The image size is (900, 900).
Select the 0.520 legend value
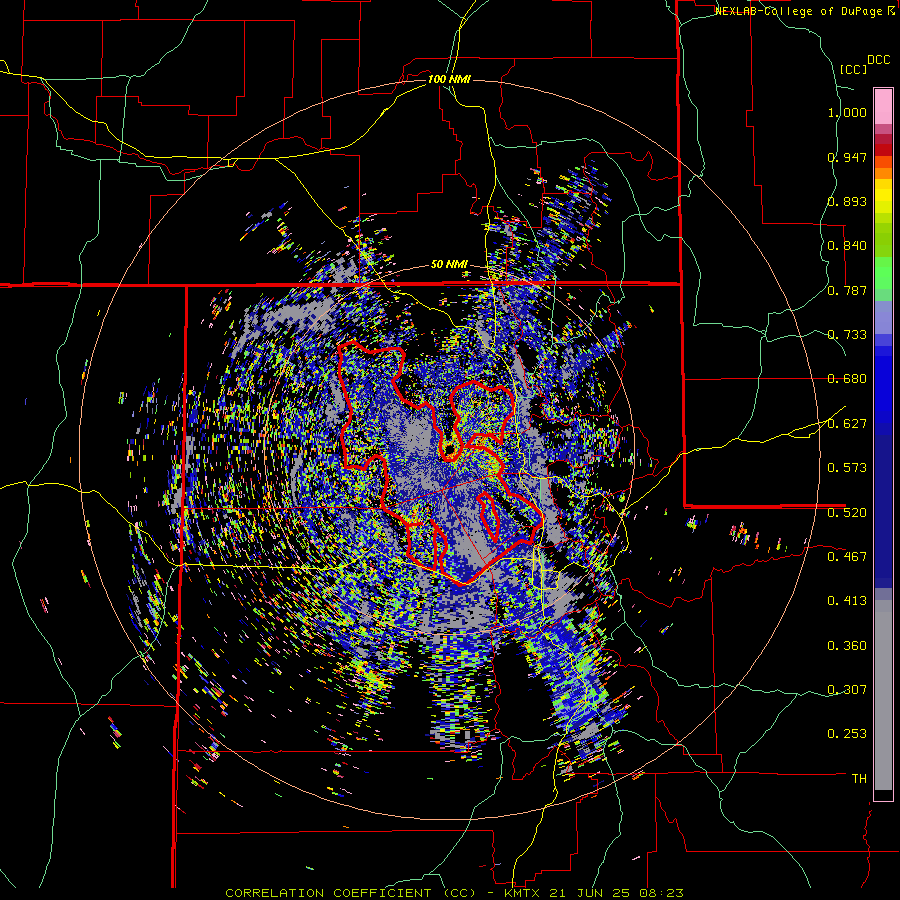847,512
